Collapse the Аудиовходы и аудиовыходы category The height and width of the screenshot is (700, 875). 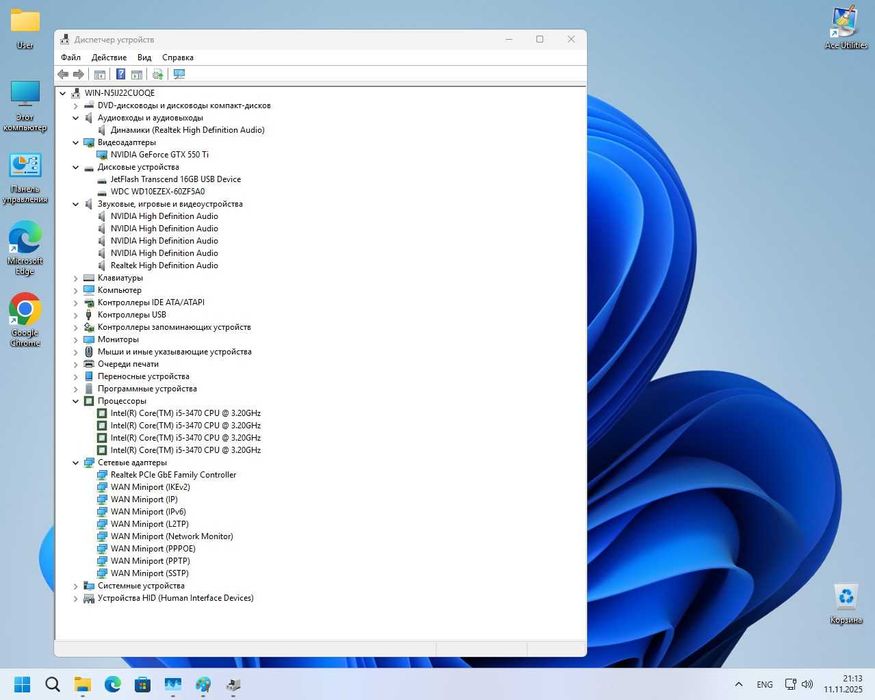[75, 118]
